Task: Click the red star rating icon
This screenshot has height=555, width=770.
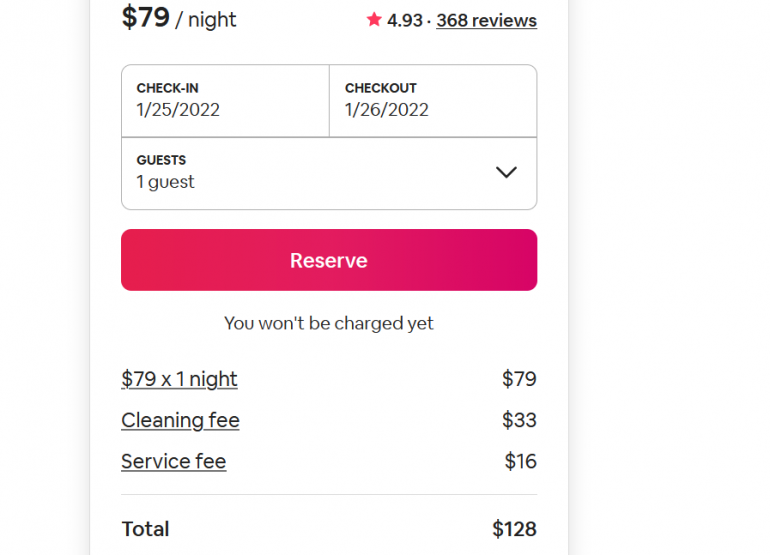Action: [x=374, y=20]
